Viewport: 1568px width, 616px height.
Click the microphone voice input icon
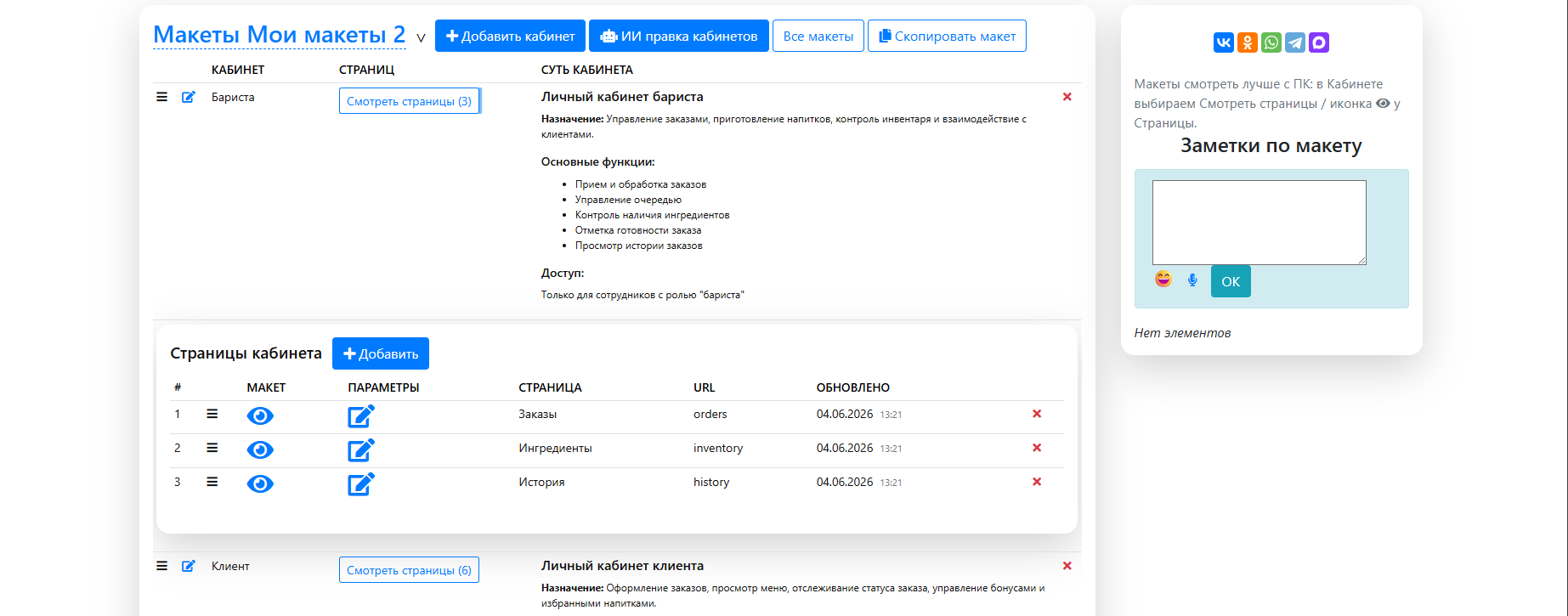coord(1192,280)
